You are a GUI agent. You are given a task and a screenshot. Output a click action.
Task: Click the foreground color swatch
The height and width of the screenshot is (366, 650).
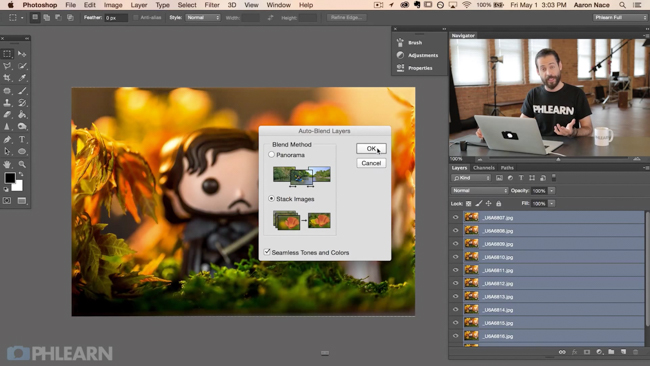click(9, 177)
